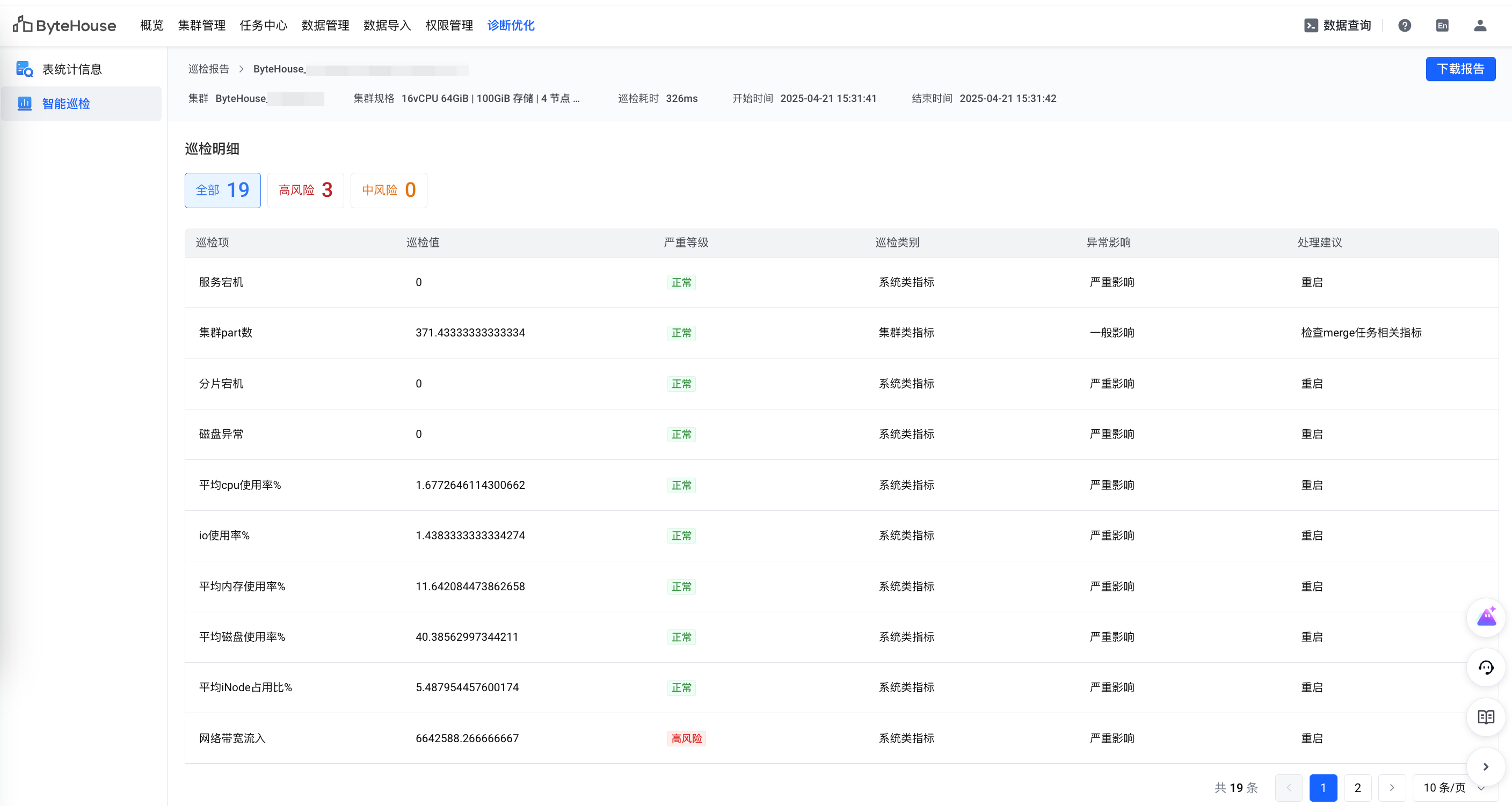1512x806 pixels.
Task: Open the 数据导入 menu
Action: (x=387, y=25)
